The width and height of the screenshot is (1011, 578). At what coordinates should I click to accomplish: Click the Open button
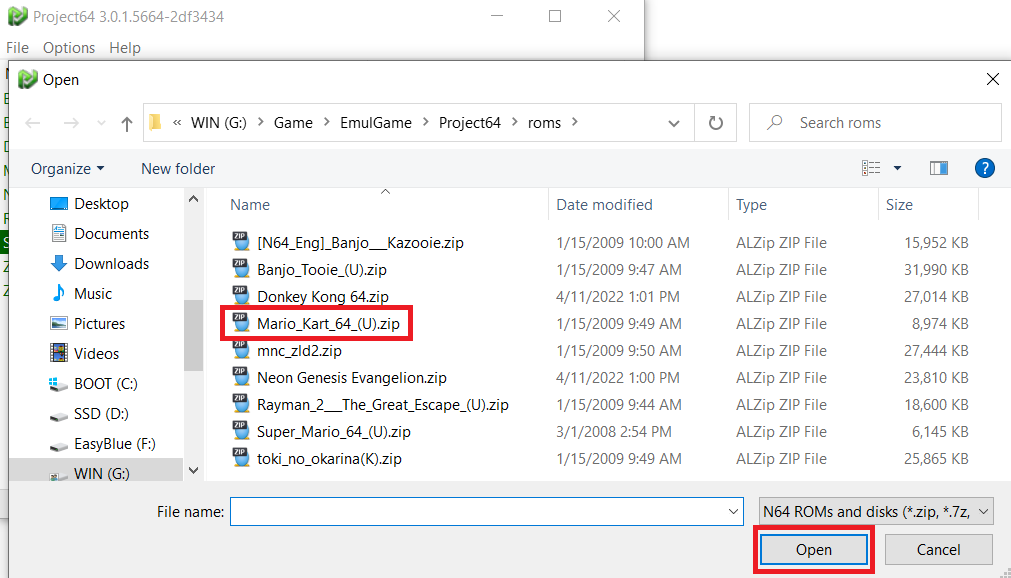(814, 550)
